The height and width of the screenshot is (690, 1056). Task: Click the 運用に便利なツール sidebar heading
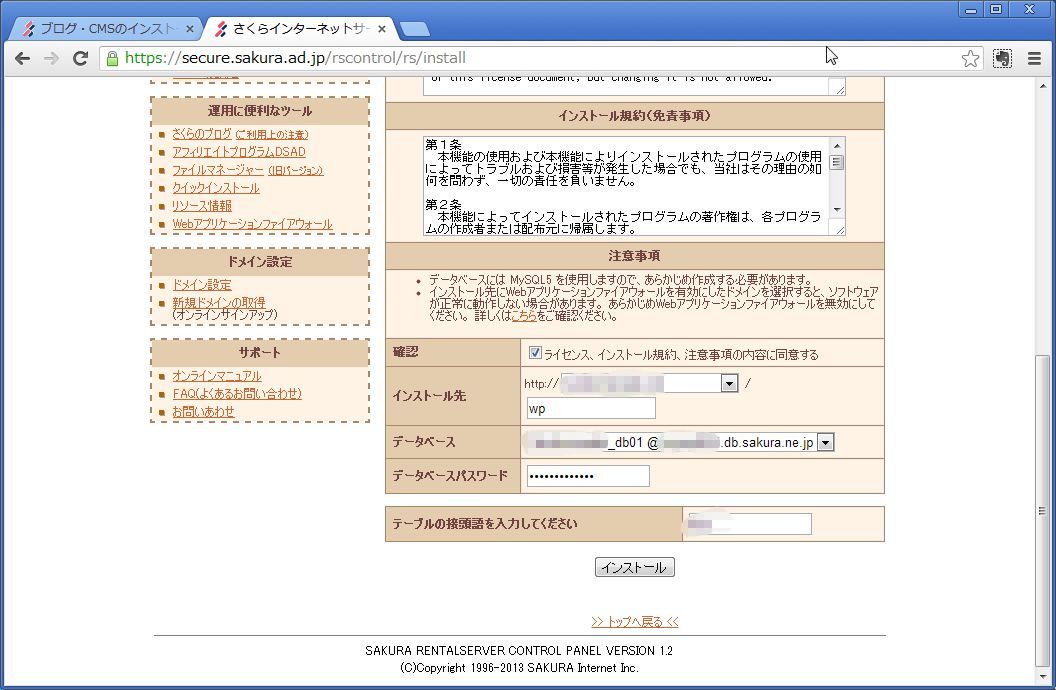(260, 111)
